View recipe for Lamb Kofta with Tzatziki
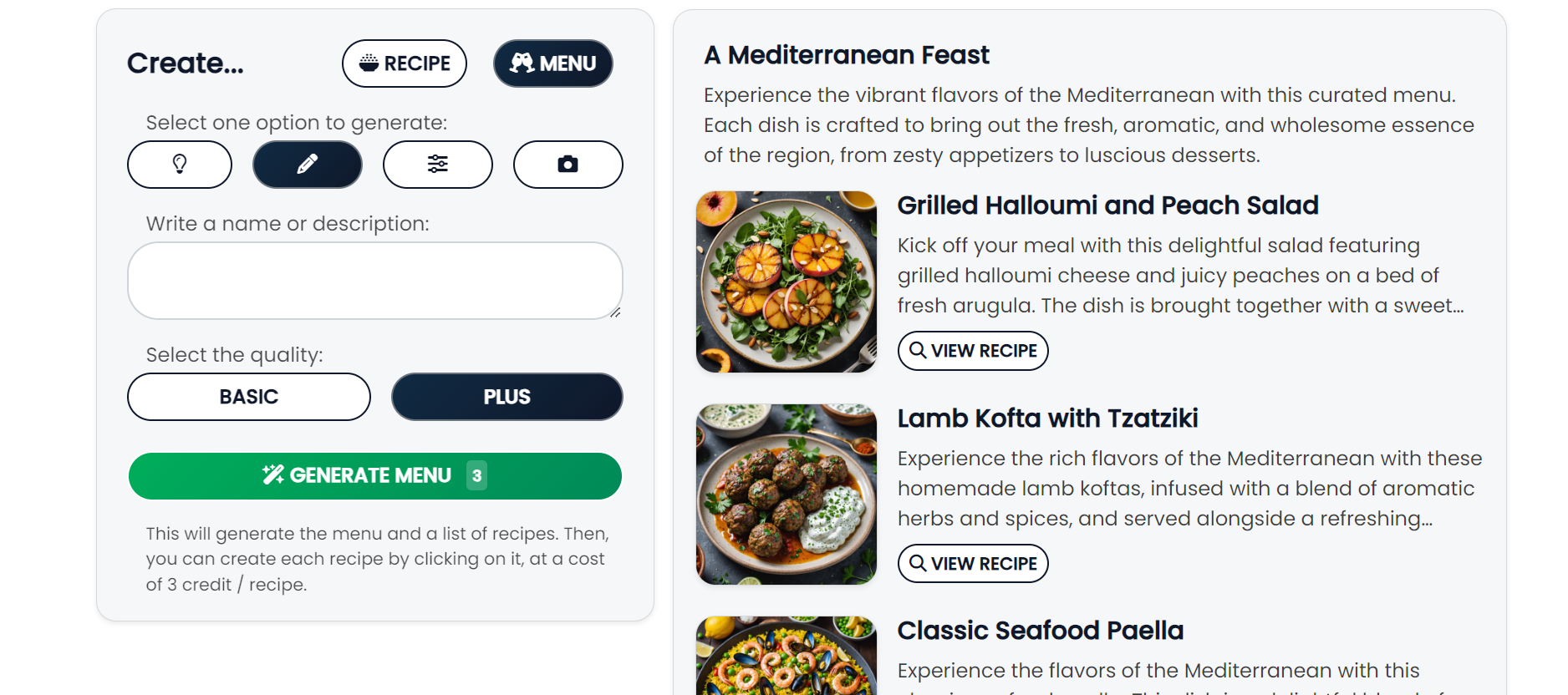Viewport: 1568px width, 695px height. (973, 564)
